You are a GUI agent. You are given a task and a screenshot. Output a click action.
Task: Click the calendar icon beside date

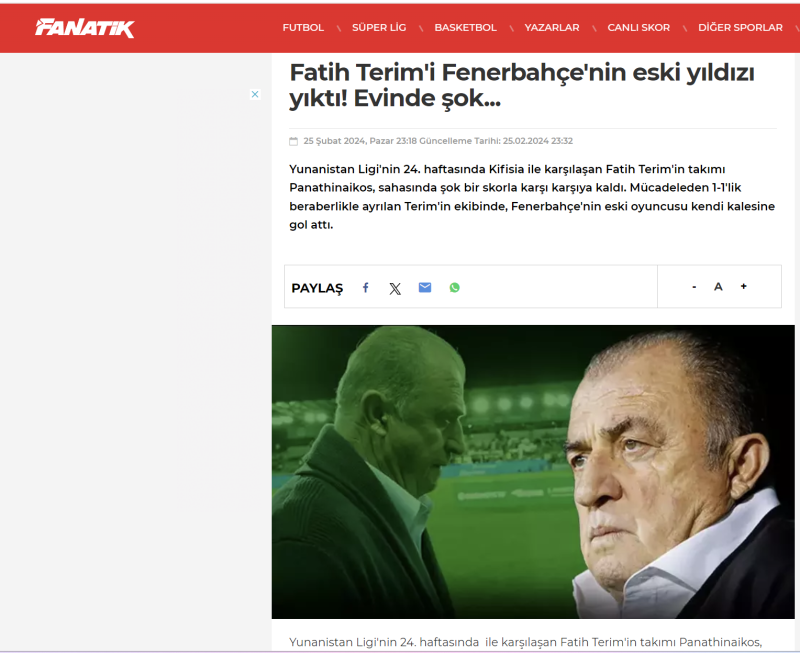293,141
